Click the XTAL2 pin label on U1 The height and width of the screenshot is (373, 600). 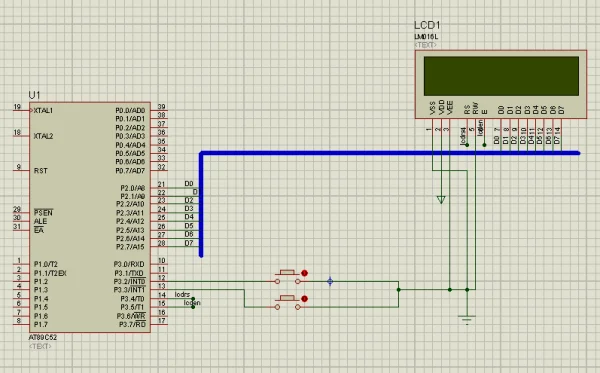(43, 136)
